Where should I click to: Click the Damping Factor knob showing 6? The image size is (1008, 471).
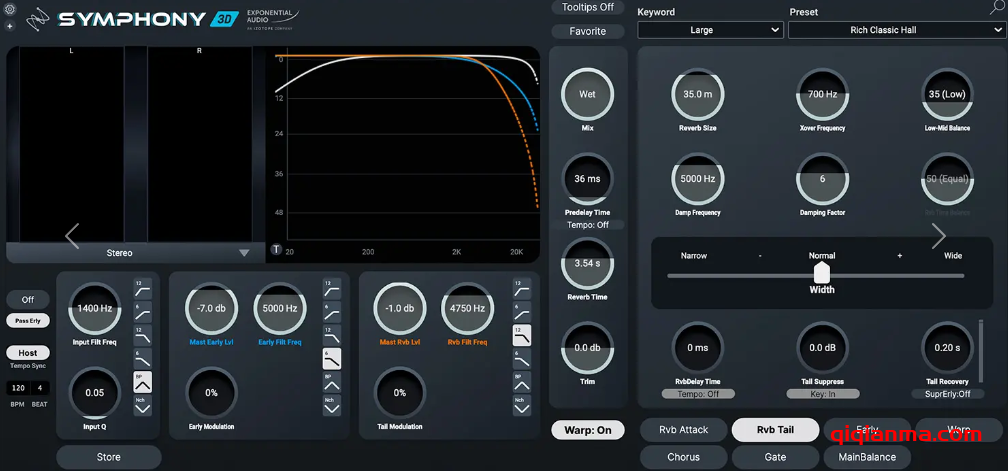click(x=822, y=179)
